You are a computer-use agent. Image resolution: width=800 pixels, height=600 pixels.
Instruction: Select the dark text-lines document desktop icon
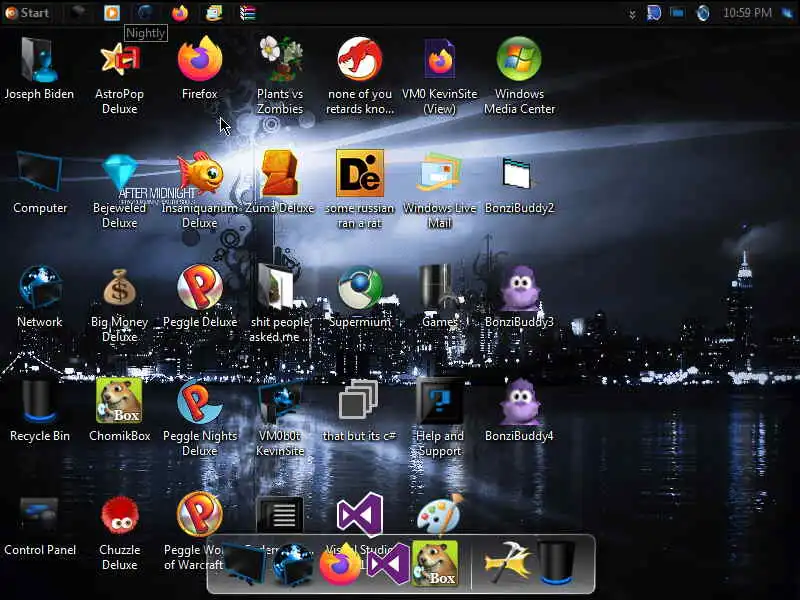(x=280, y=515)
